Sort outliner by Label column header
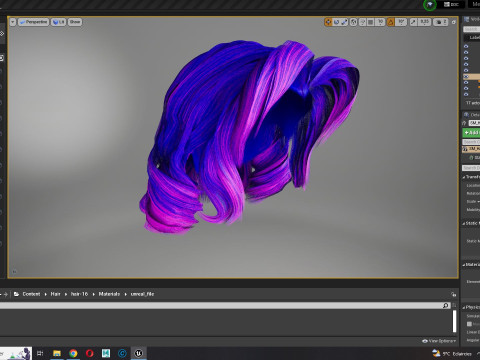The width and height of the screenshot is (480, 360). click(475, 38)
